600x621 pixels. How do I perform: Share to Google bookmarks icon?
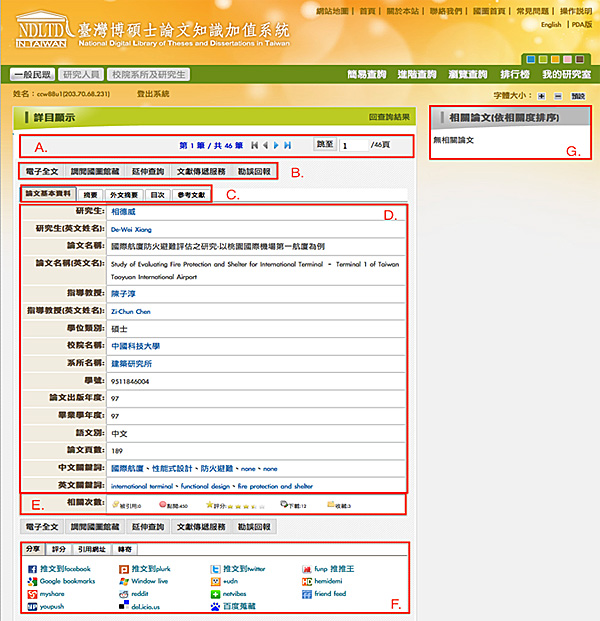tap(33, 581)
